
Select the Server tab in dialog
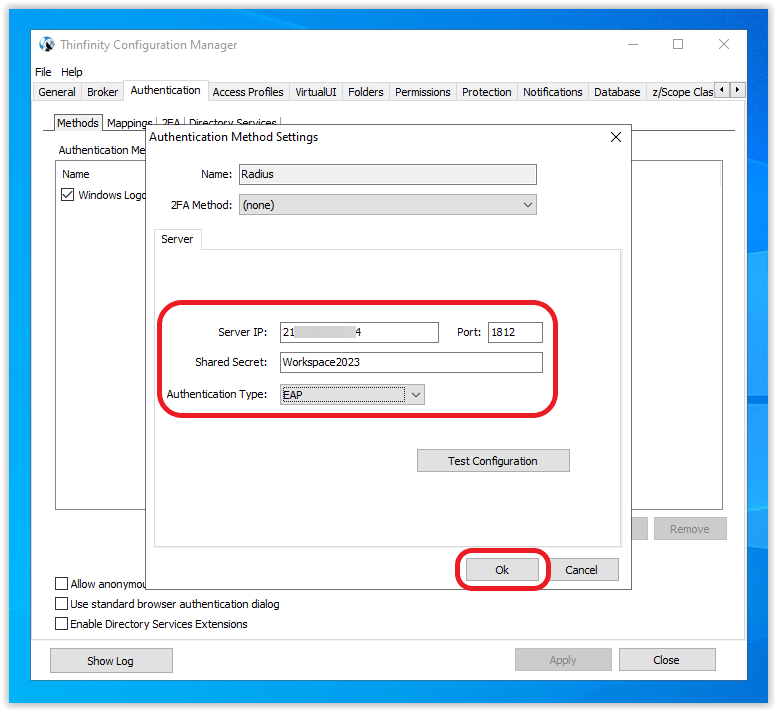[177, 239]
